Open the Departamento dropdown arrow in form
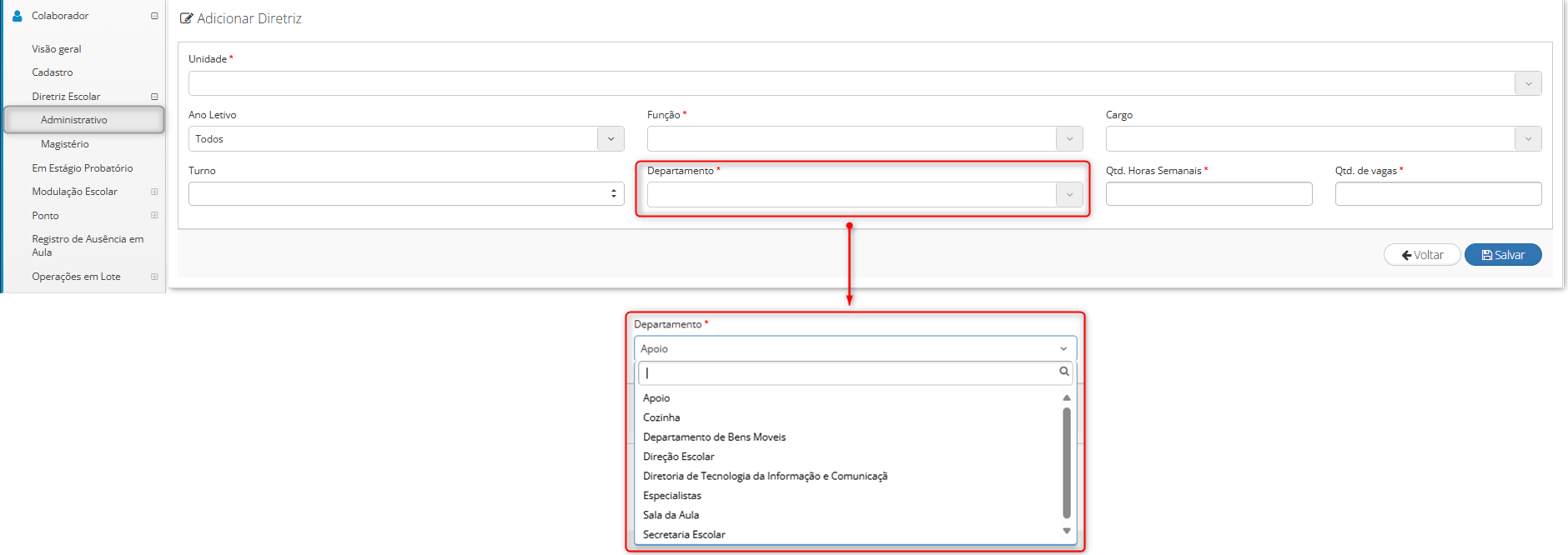1568x555 pixels. (x=1069, y=195)
